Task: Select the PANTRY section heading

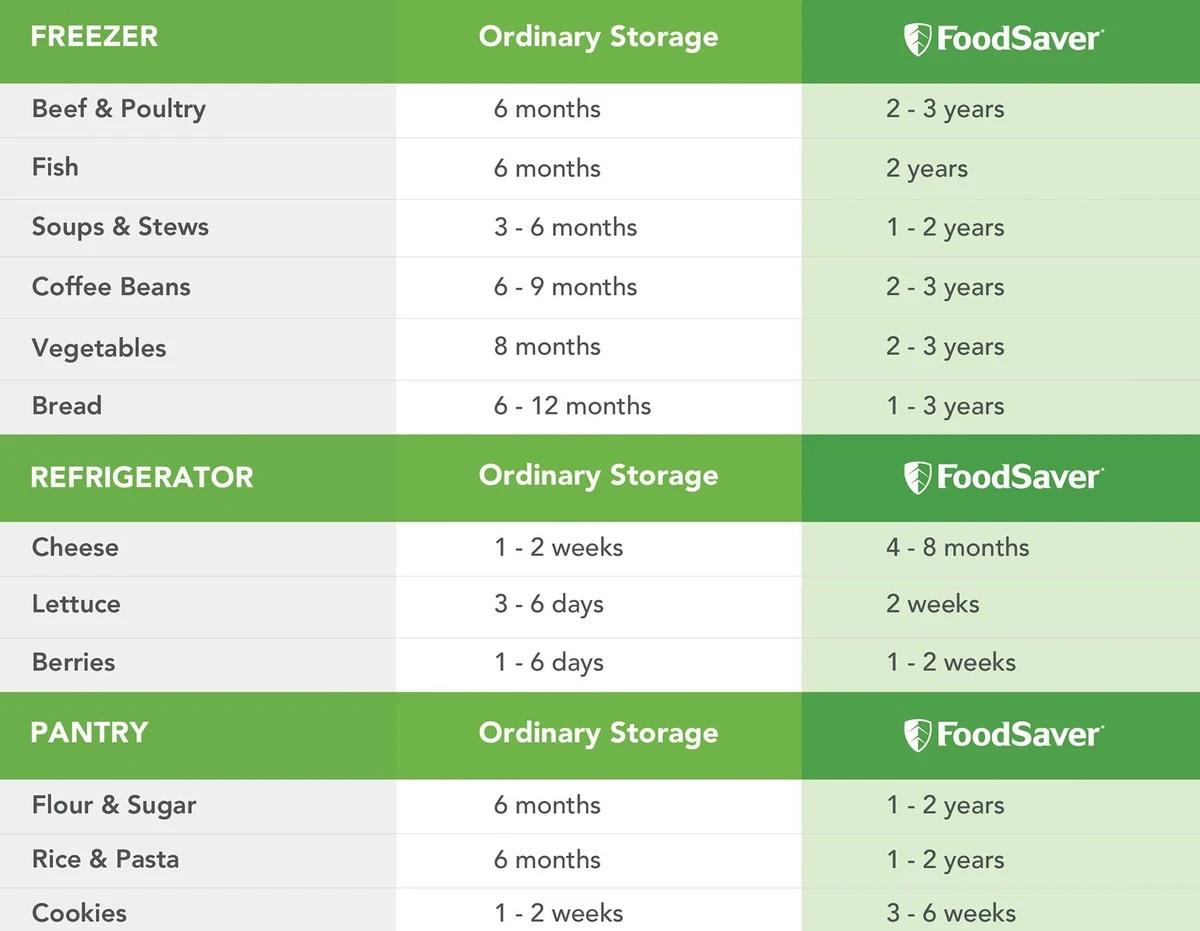Action: coord(89,733)
